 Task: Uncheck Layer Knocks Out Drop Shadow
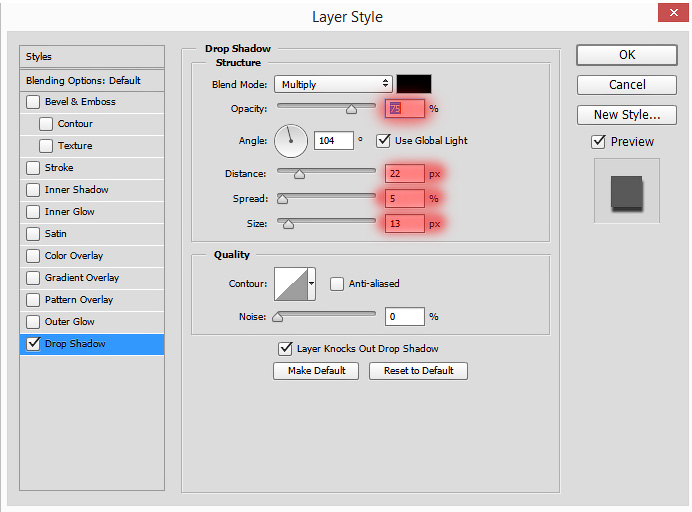tap(286, 349)
